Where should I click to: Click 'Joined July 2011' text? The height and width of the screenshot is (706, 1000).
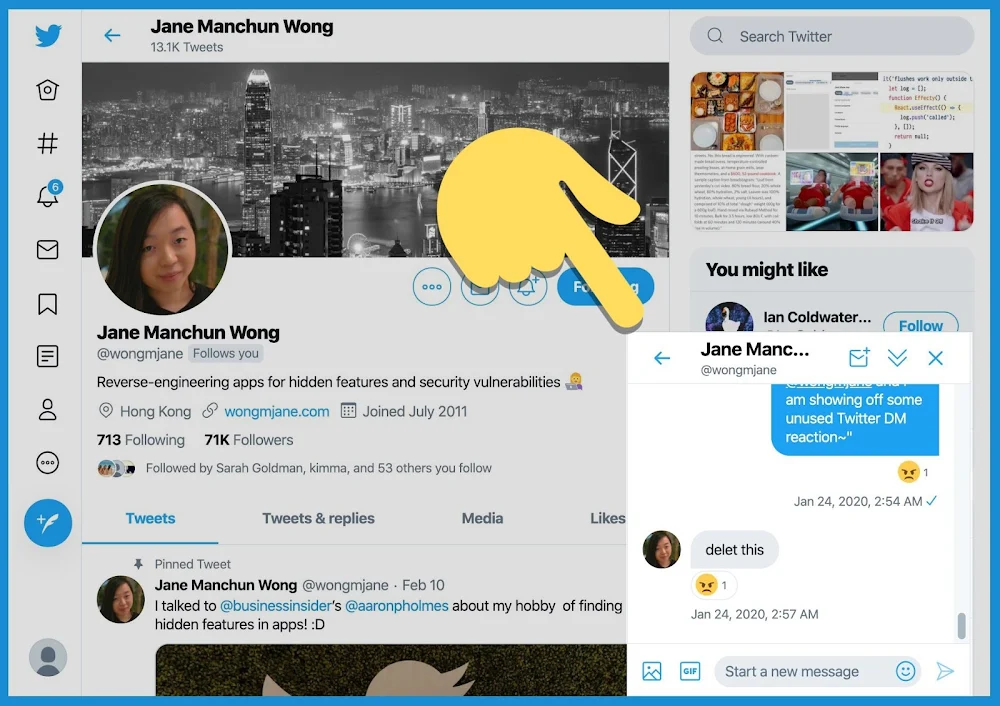click(x=415, y=411)
